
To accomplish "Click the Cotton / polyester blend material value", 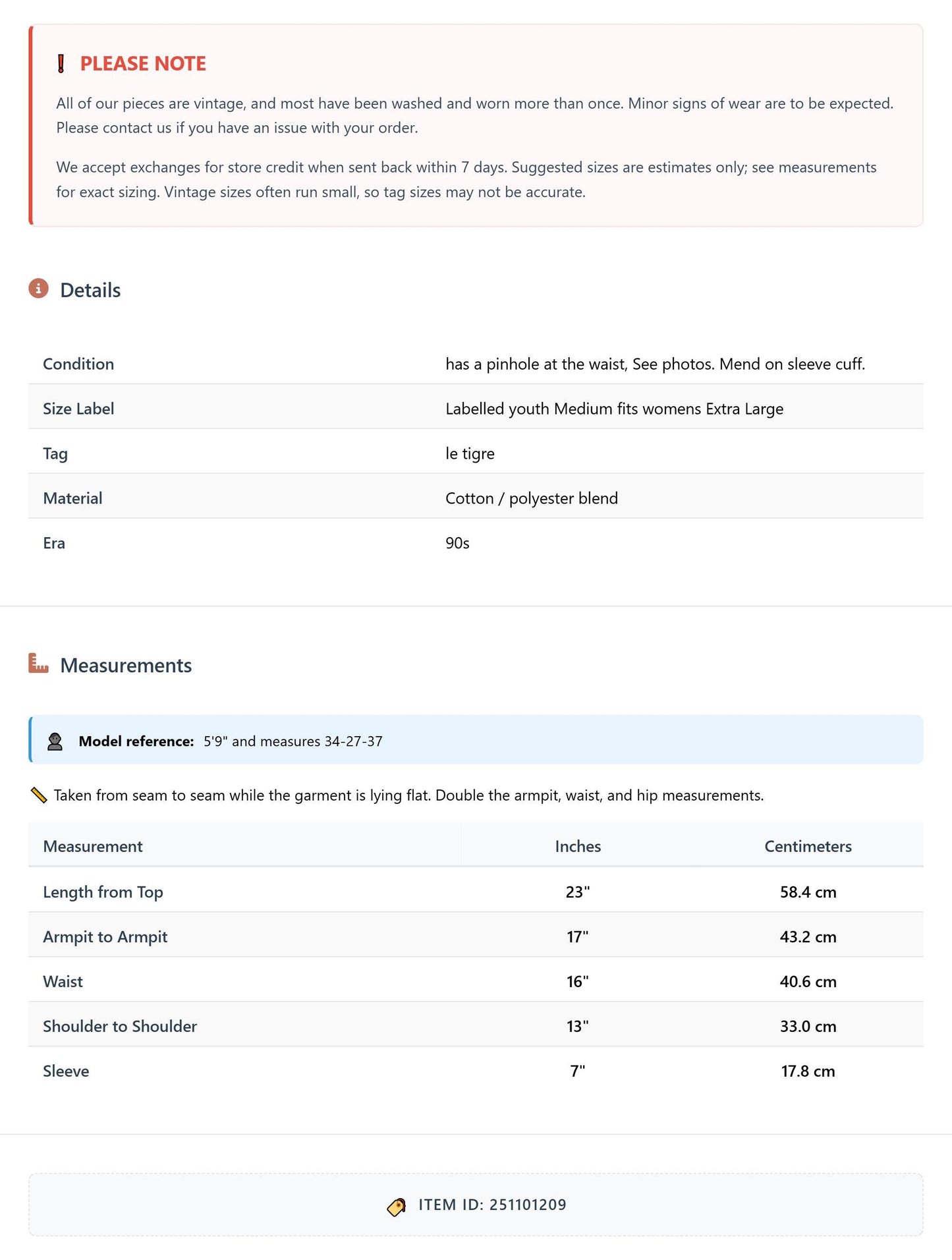I will coord(532,499).
